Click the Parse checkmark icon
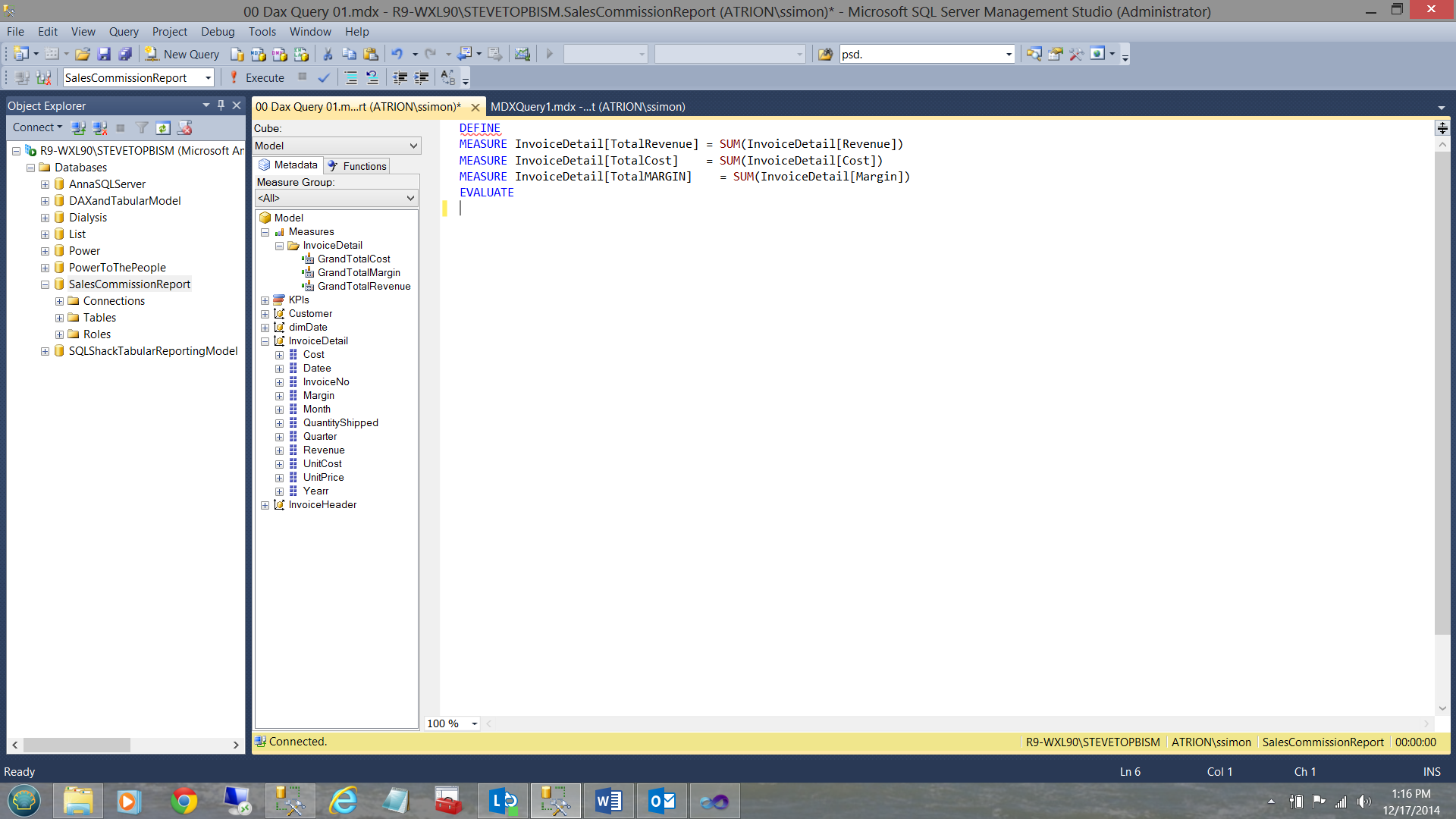 [x=324, y=77]
